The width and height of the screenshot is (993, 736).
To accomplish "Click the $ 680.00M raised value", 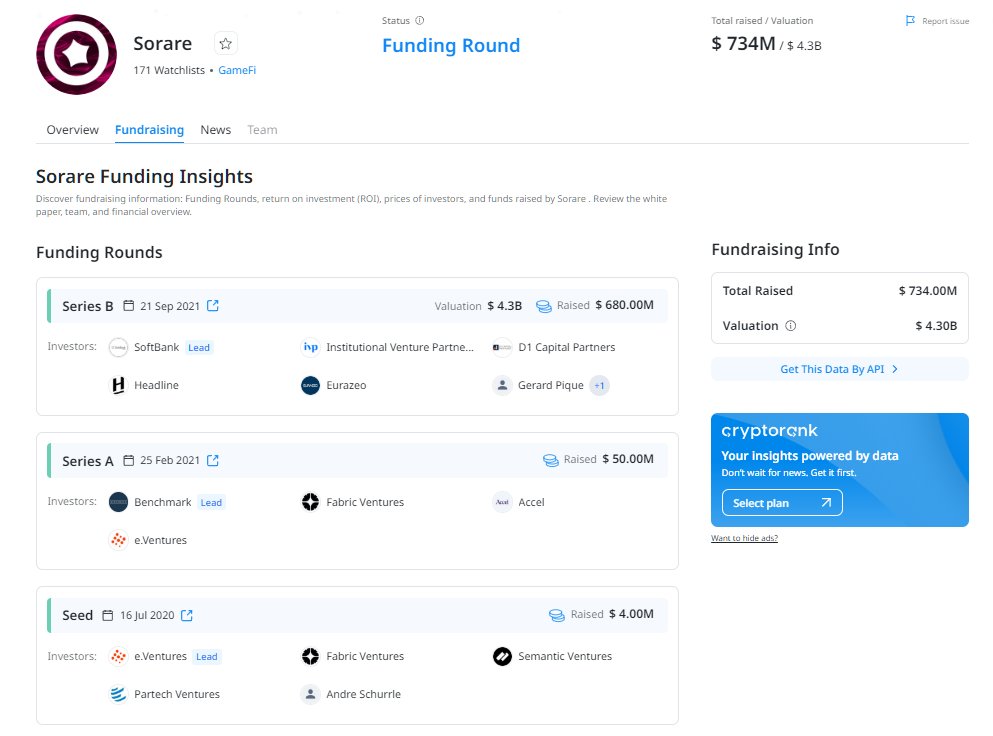I will (x=624, y=305).
